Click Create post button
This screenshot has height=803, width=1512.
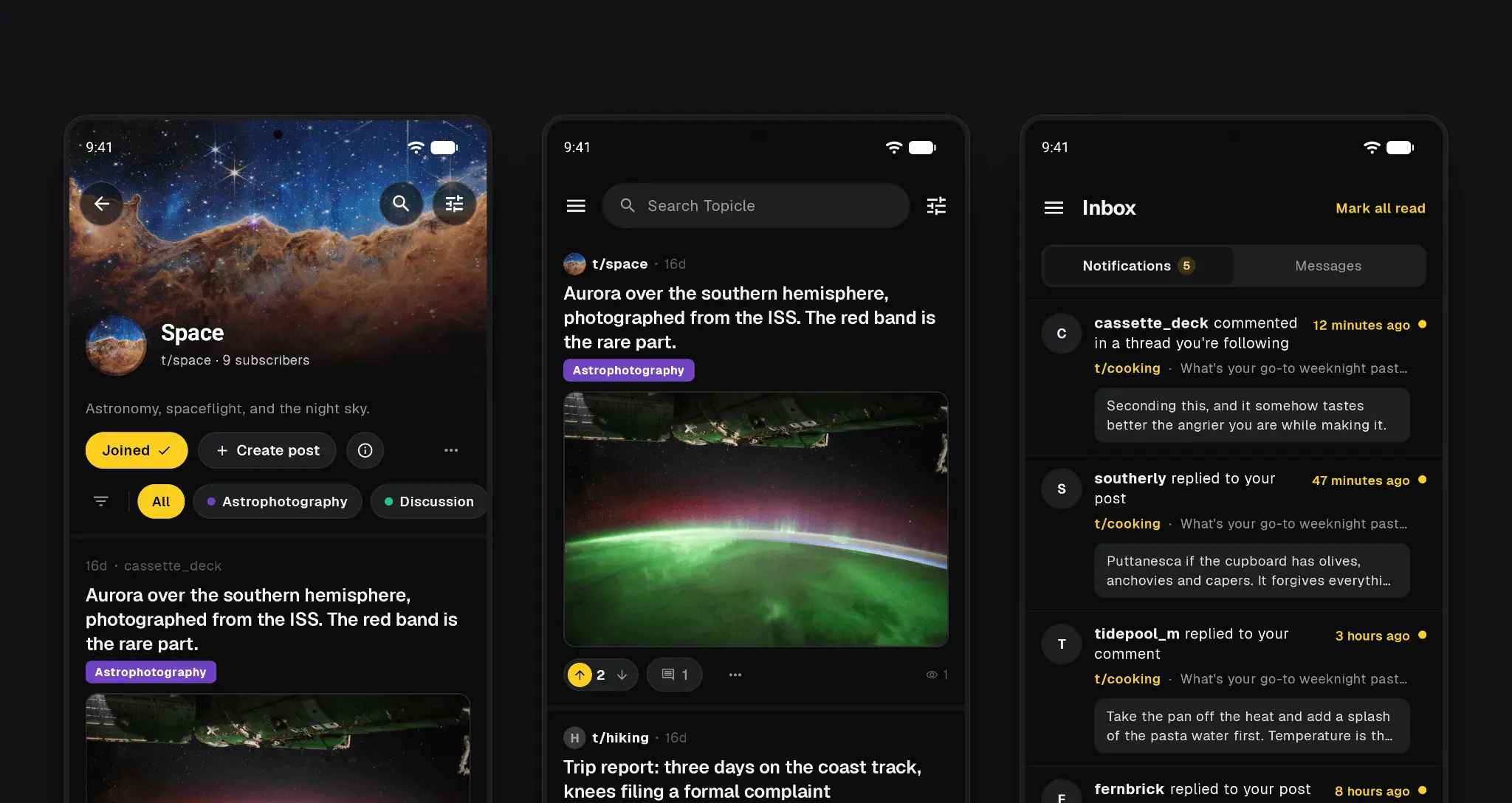267,450
